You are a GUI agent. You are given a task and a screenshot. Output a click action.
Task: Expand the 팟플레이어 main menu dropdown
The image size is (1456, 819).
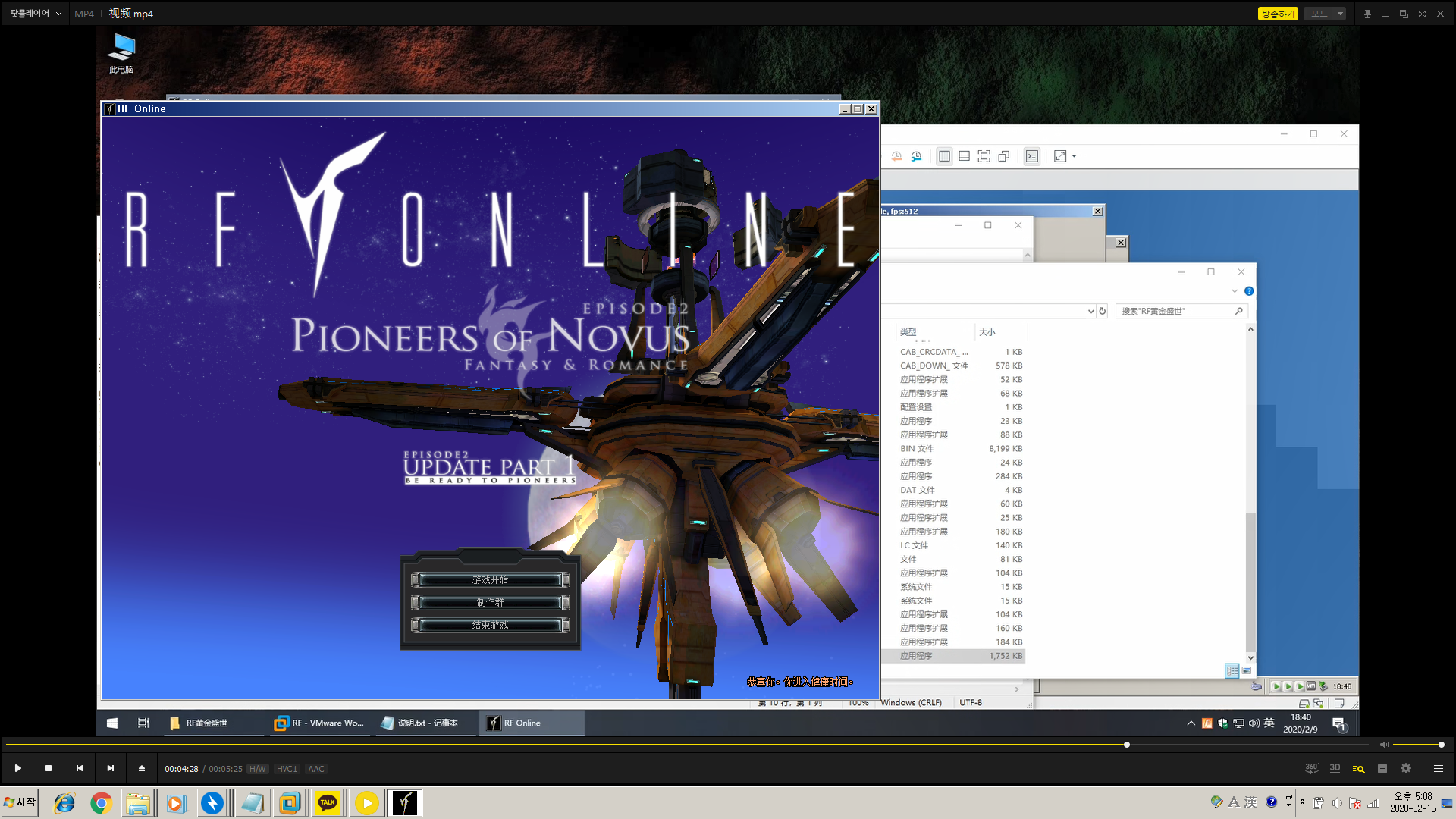click(35, 14)
